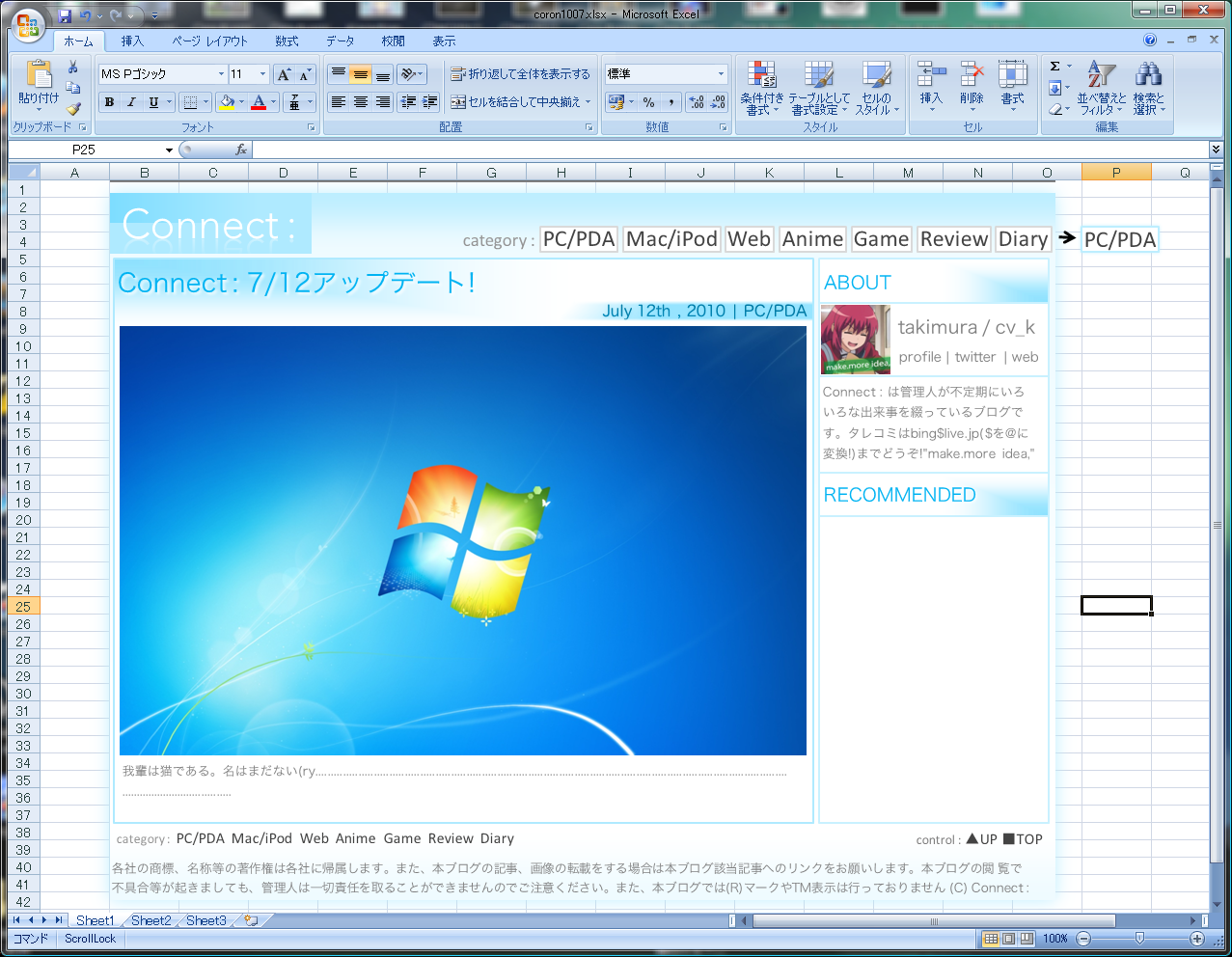Screen dimensions: 1232x957
Task: Cut selection with the scissors icon
Action: pos(72,68)
